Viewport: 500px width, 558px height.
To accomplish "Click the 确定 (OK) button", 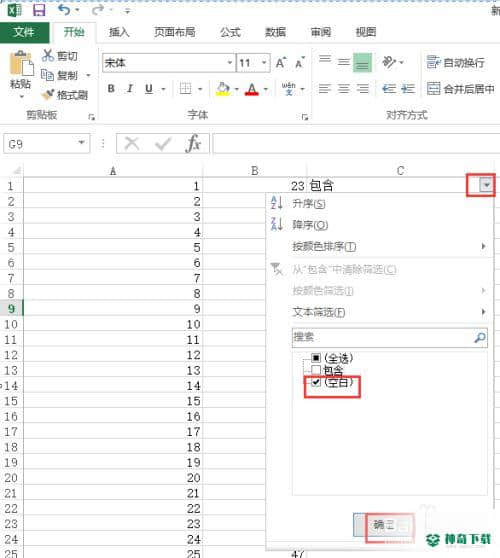I will pos(384,525).
